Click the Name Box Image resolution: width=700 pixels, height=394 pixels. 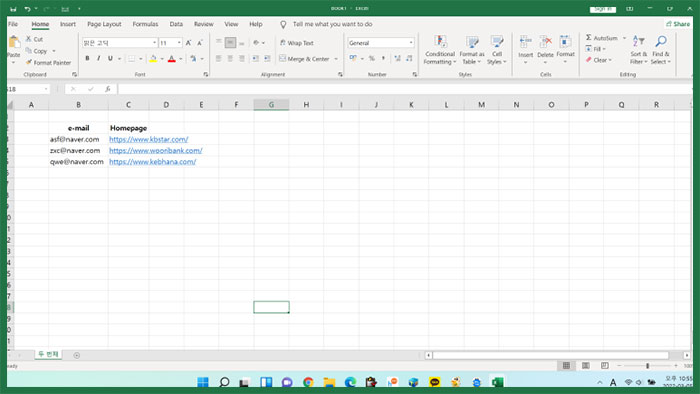coord(28,89)
